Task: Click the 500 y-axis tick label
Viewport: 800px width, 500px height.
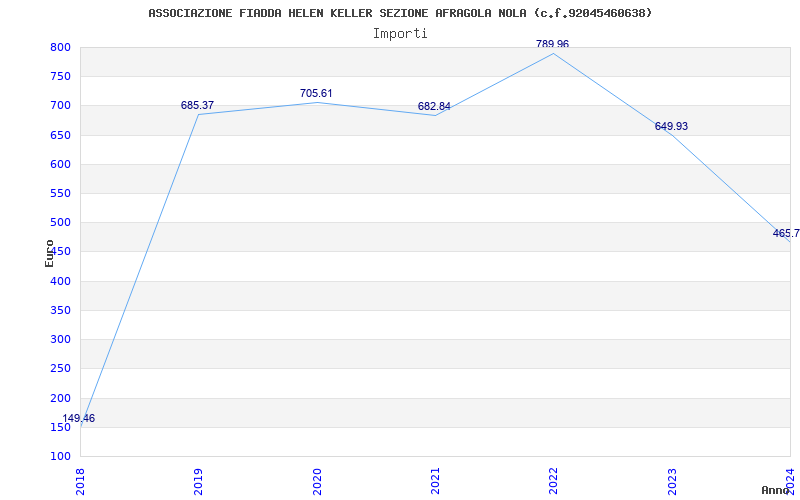Action: pos(60,222)
